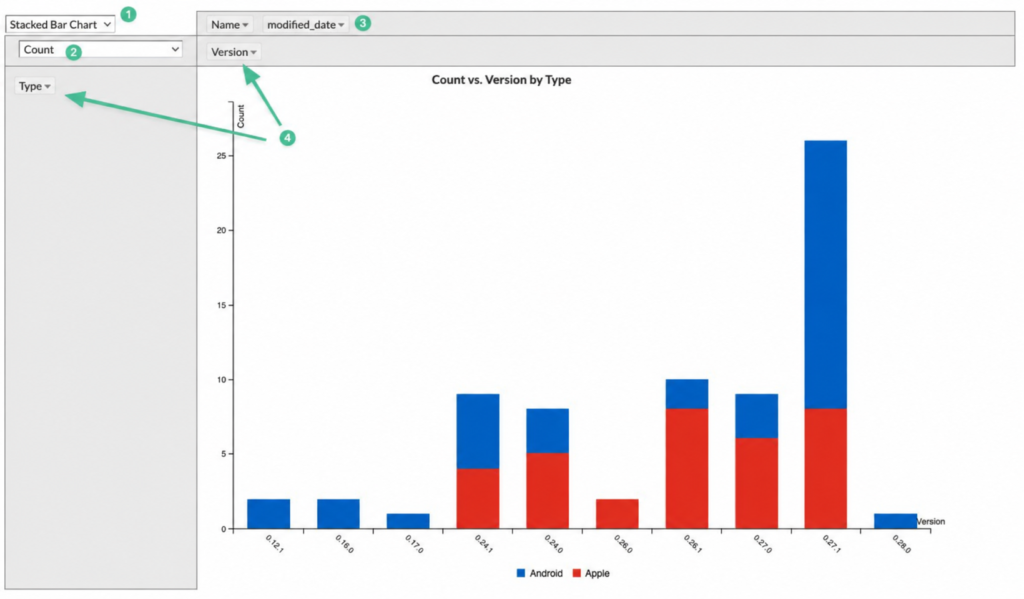Click the x-axis label 0.27.0
The width and height of the screenshot is (1024, 599).
point(763,543)
